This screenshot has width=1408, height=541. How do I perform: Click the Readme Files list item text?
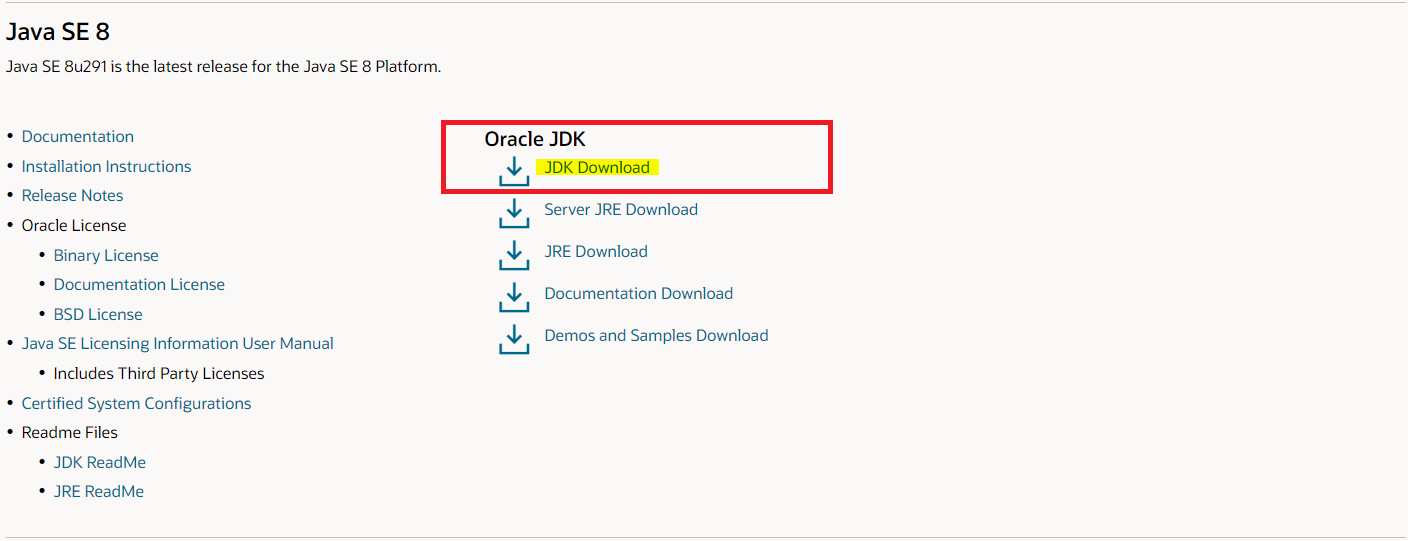coord(70,432)
